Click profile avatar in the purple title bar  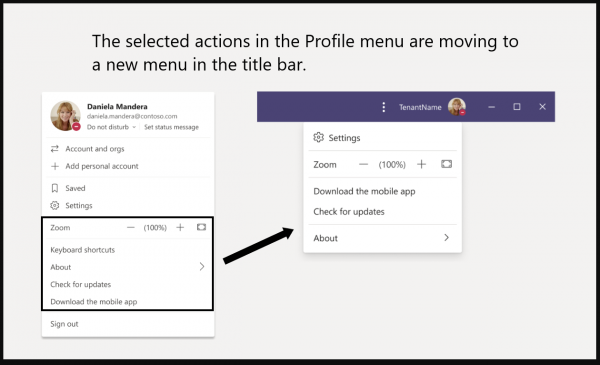point(457,107)
